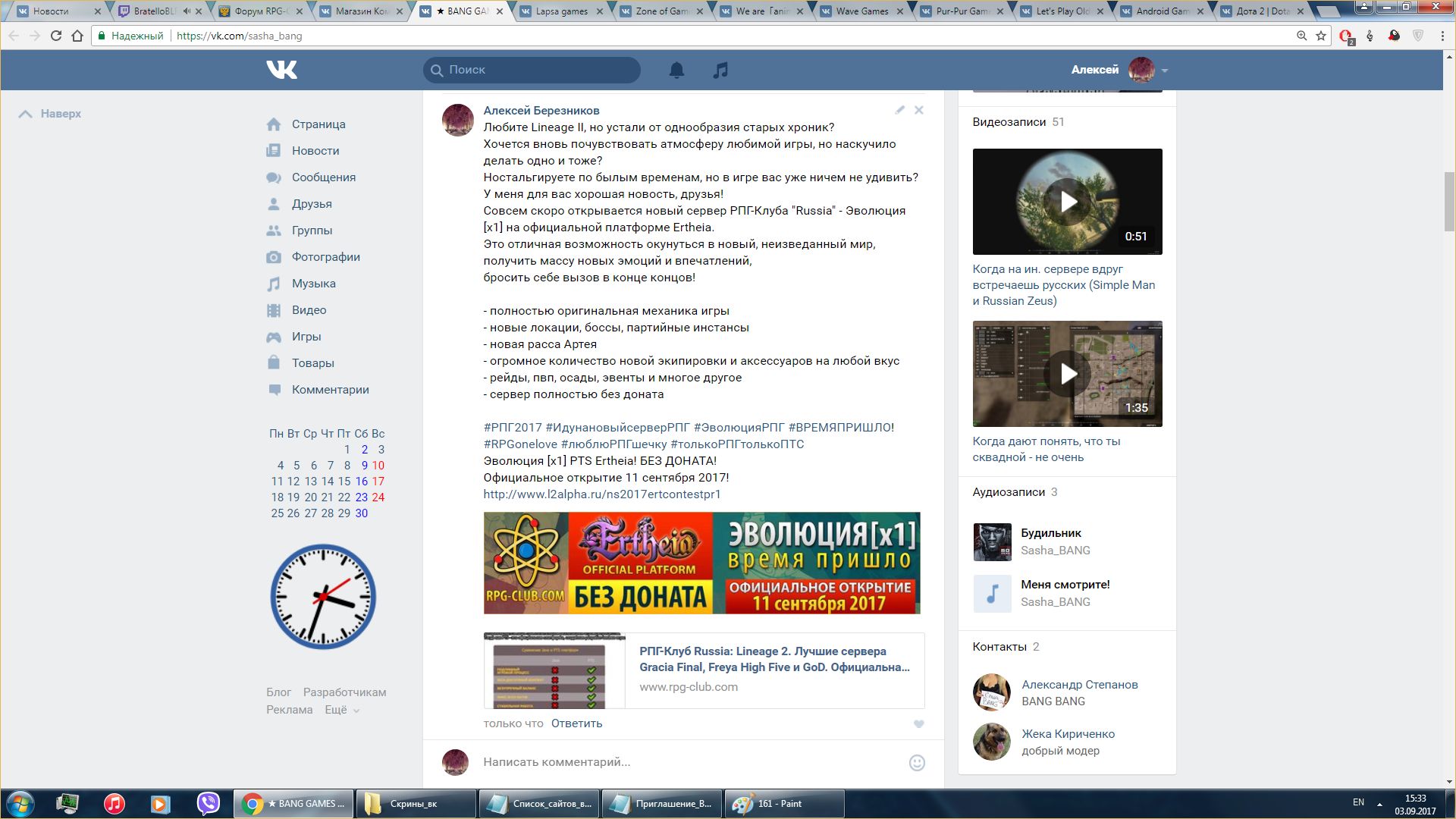Image resolution: width=1456 pixels, height=819 pixels.
Task: Play the Будильник audio track
Action: 992,541
